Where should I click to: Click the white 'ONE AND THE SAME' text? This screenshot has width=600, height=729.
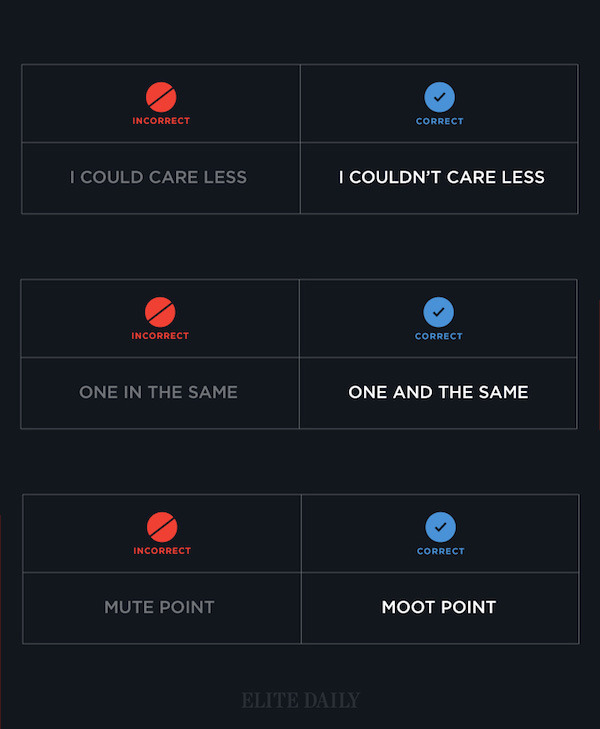pos(438,392)
